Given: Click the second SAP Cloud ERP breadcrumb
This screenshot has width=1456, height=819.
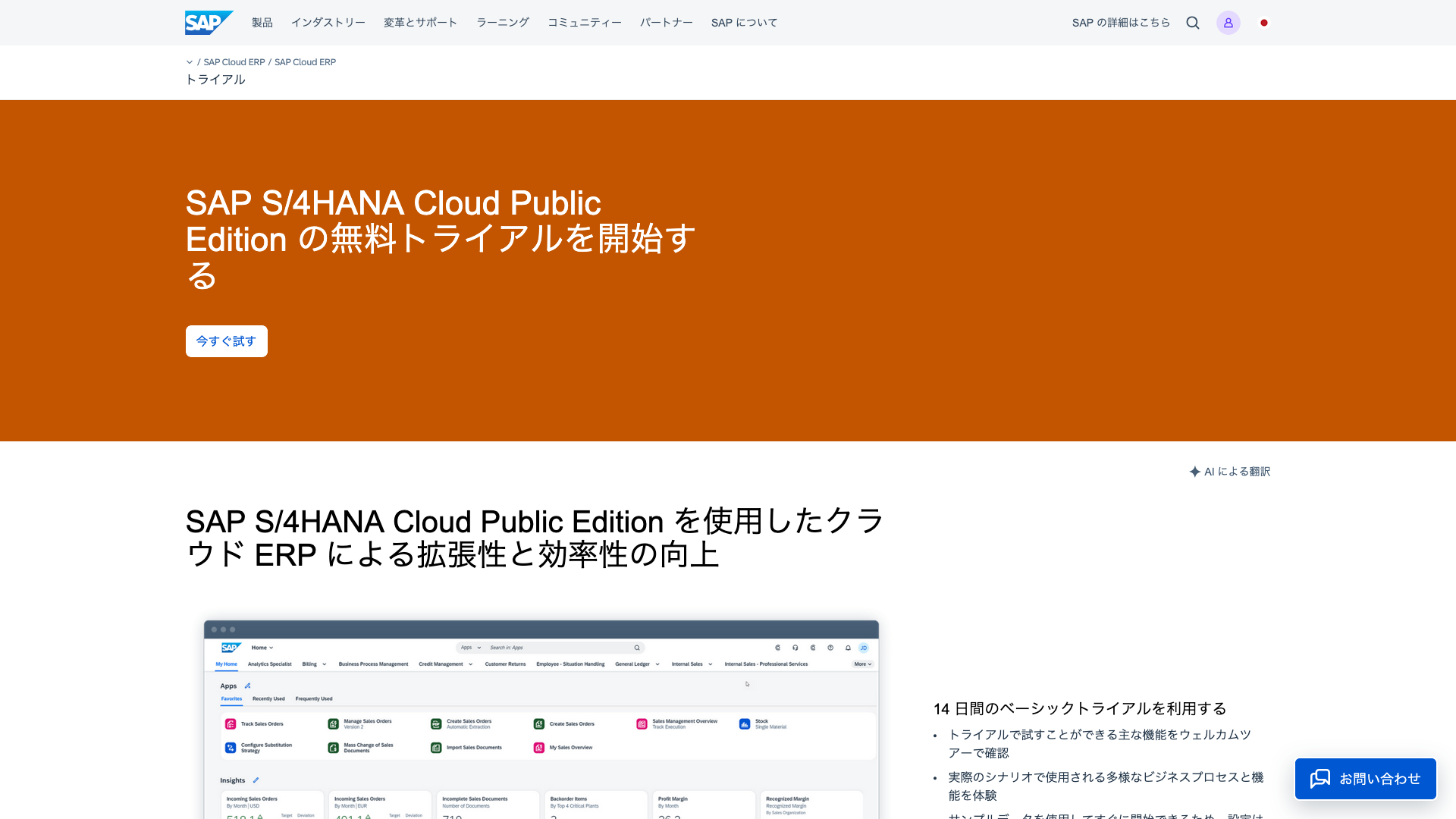Looking at the screenshot, I should pyautogui.click(x=305, y=62).
